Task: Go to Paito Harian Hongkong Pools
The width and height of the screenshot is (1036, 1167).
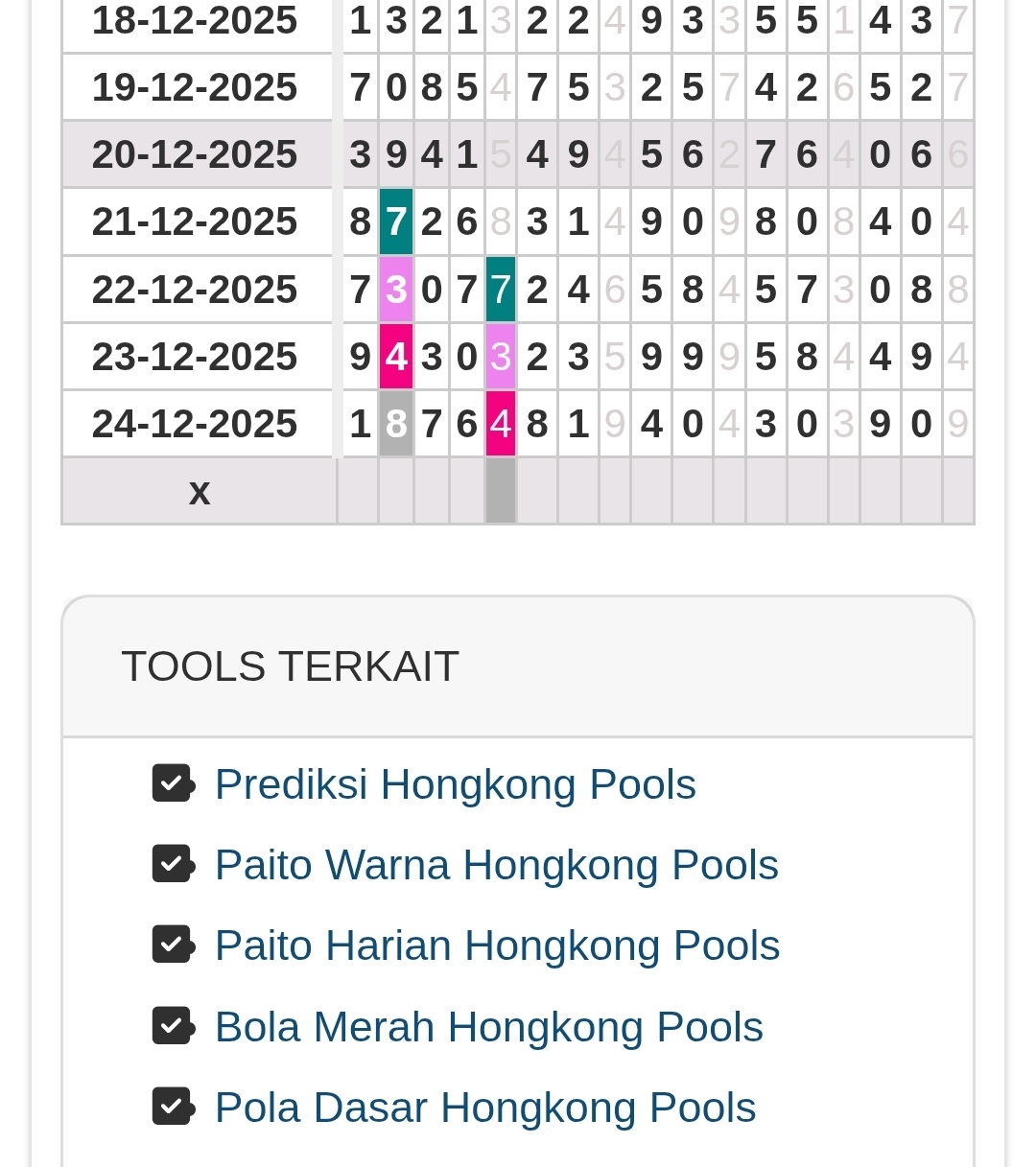Action: [497, 945]
